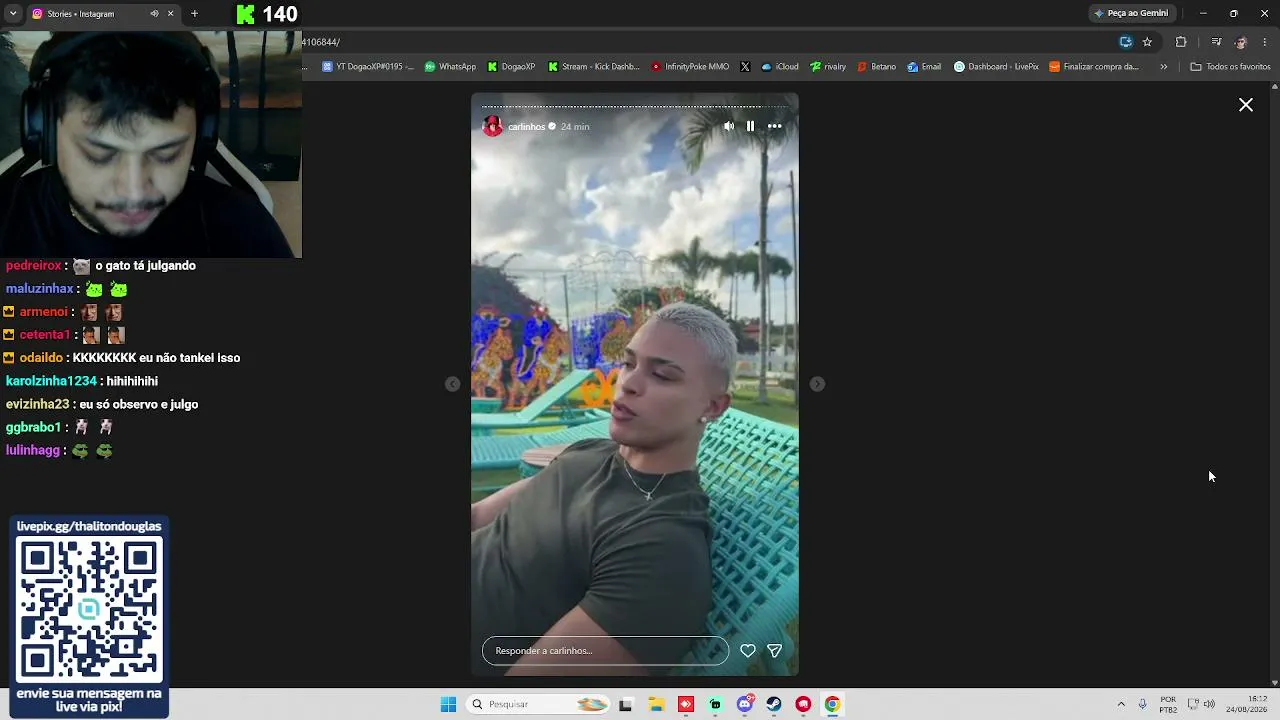Click the address bar URL text

click(321, 42)
